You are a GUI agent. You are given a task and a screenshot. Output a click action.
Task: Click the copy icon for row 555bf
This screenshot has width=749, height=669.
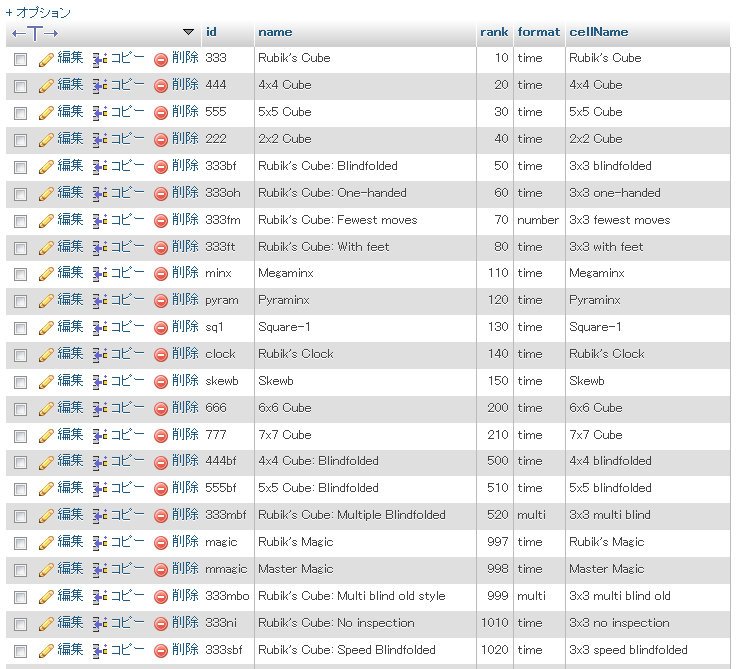[99, 489]
